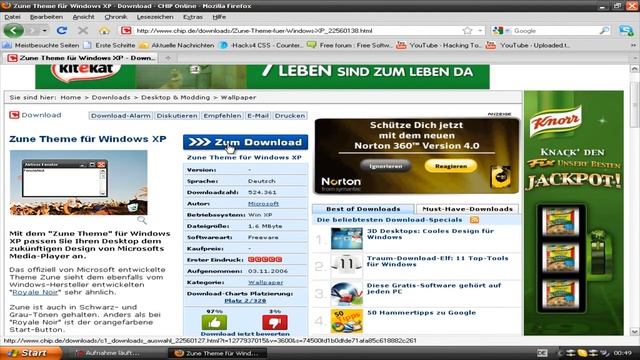Image resolution: width=640 pixels, height=360 pixels.
Task: Open the Free forum bookmark
Action: pos(350,45)
